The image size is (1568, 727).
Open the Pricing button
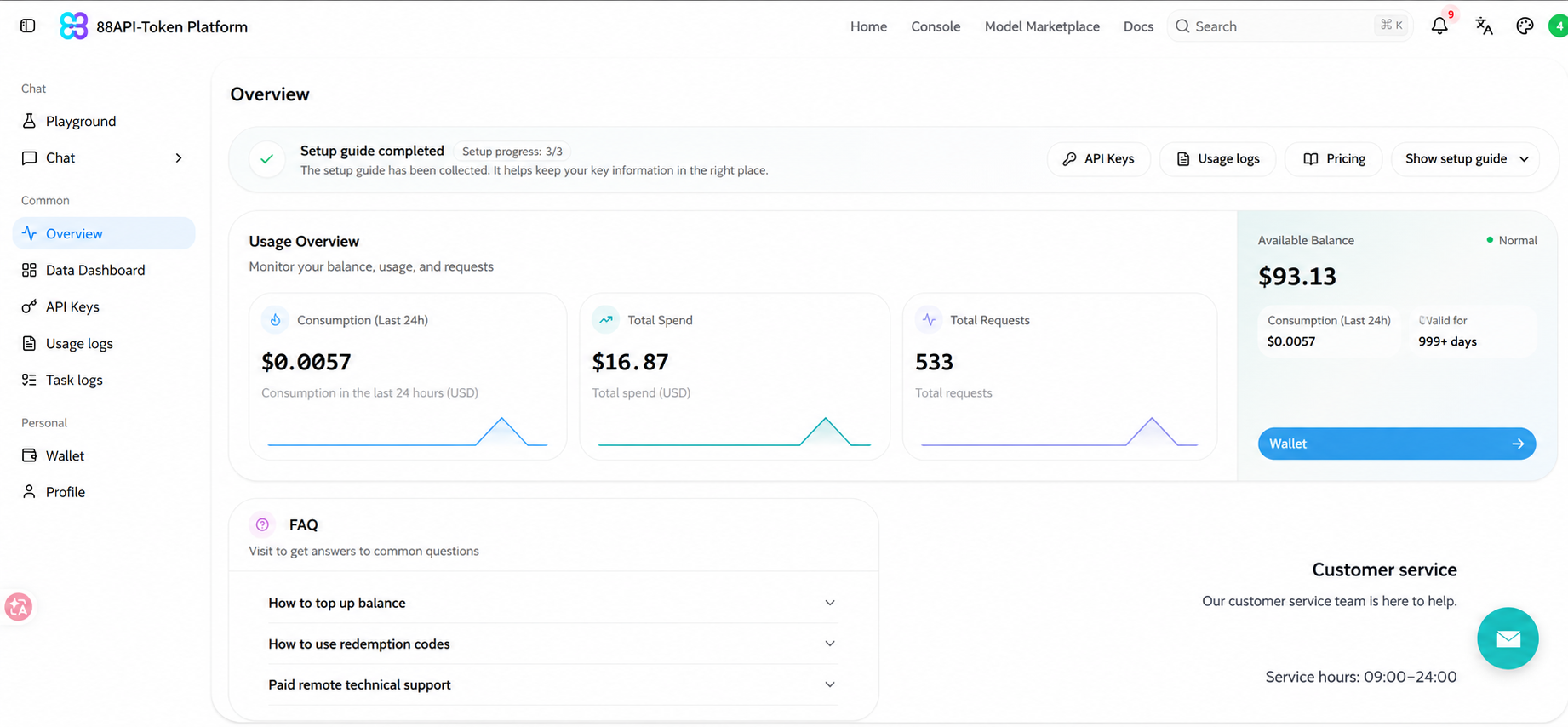tap(1334, 159)
